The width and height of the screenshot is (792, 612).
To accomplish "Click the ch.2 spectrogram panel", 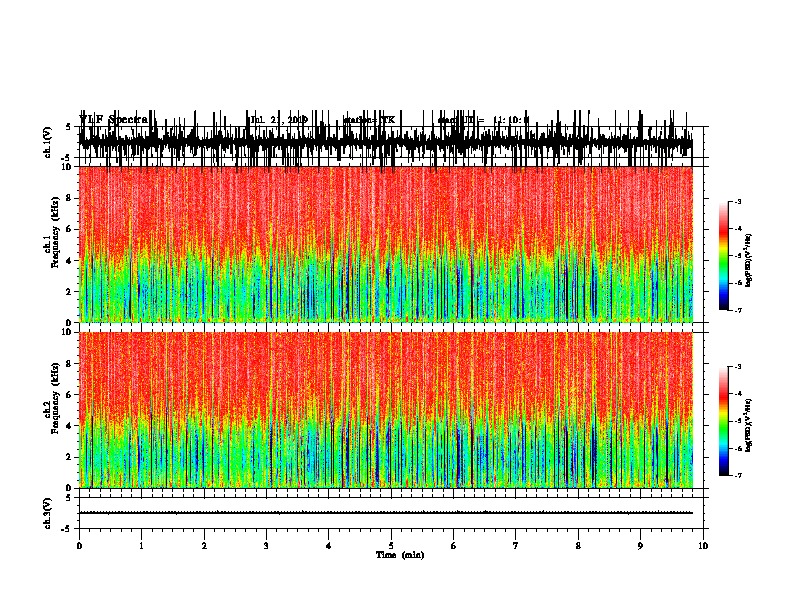I will coord(386,410).
